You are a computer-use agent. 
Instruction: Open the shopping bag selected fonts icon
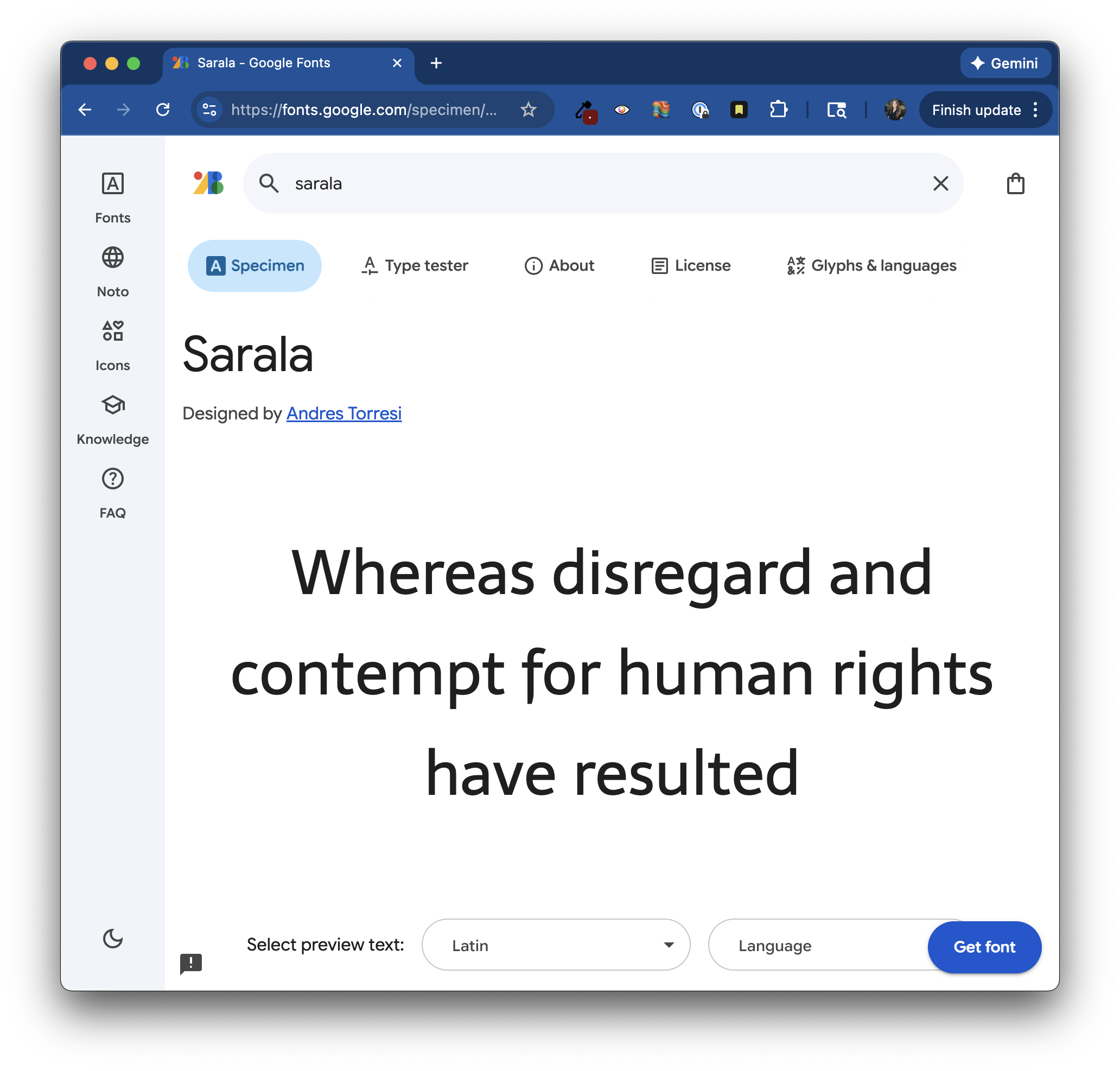click(1015, 184)
